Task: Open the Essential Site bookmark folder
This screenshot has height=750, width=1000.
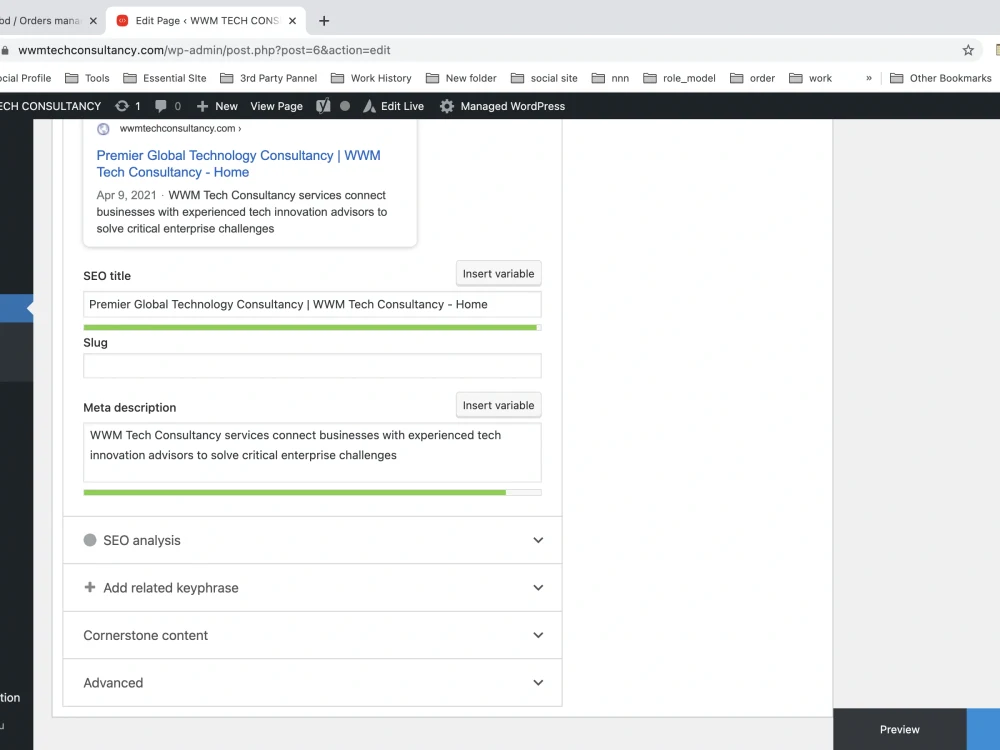Action: 165,78
